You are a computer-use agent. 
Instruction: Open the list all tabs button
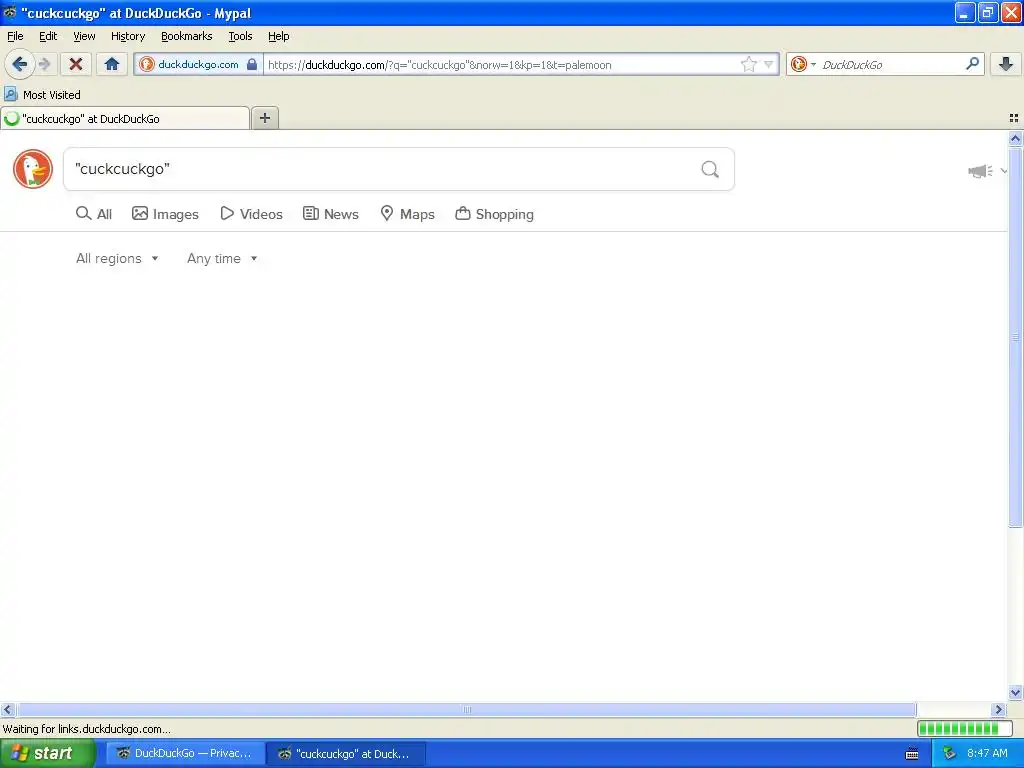(1014, 118)
